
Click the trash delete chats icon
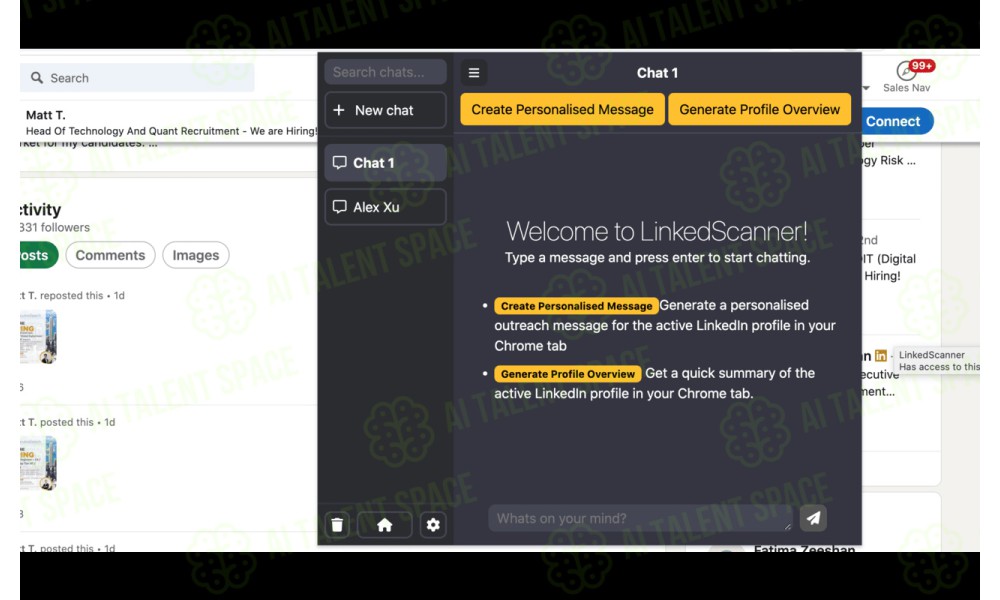[x=337, y=525]
